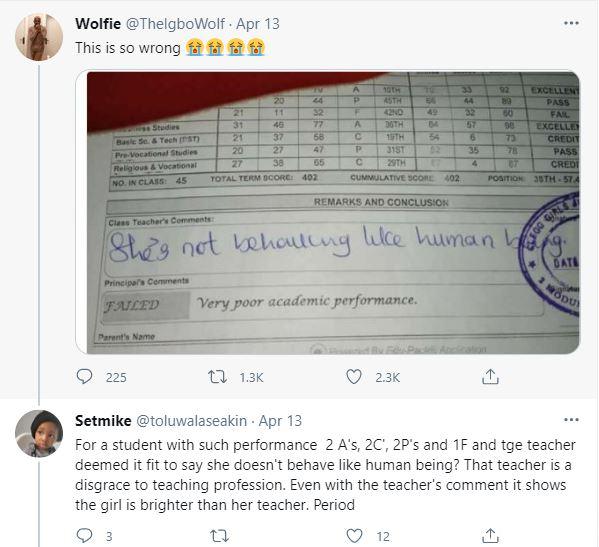Open reply icon on Wolfie's tweet
599x547 pixels.
[84, 377]
